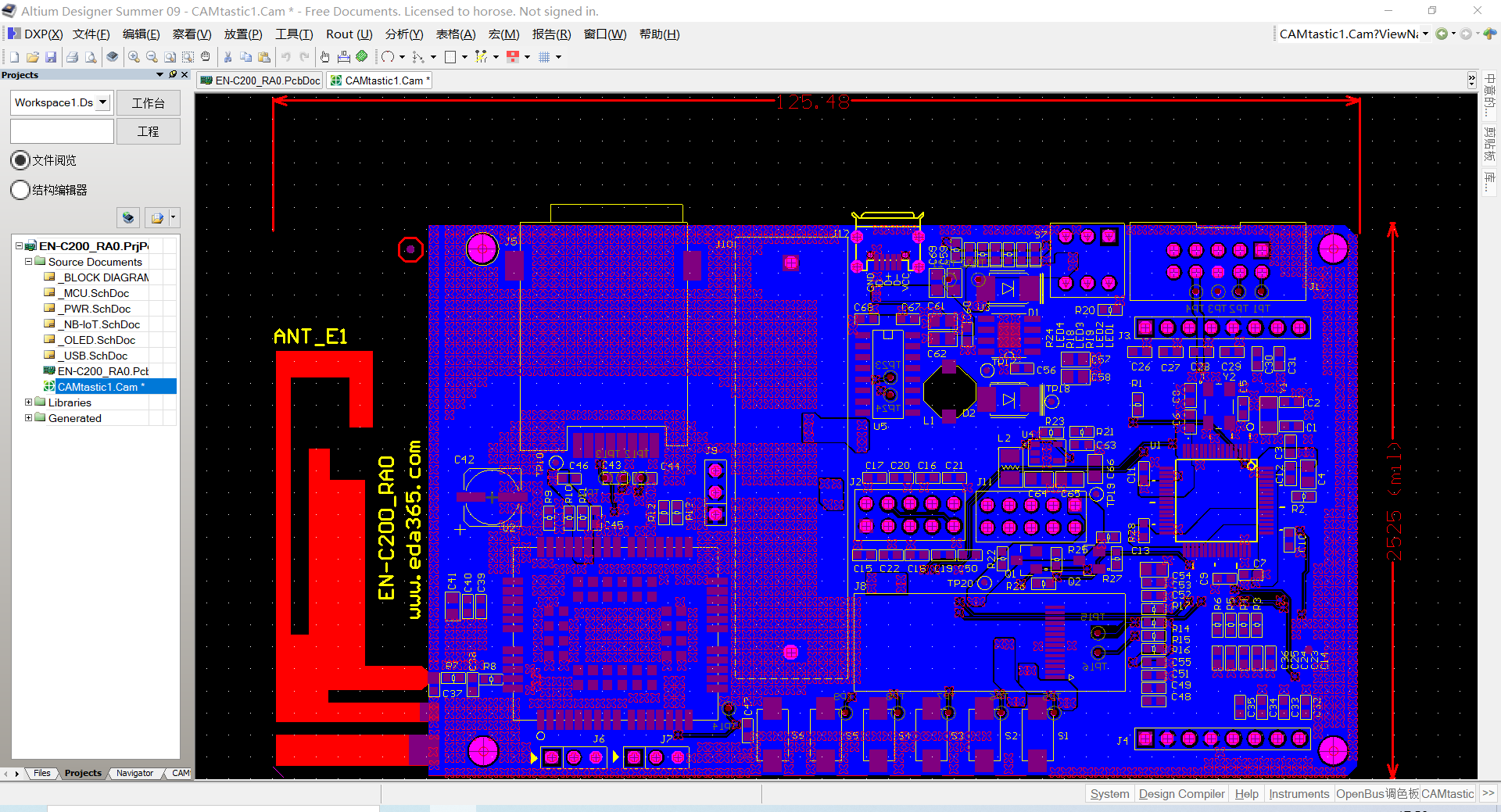Image resolution: width=1501 pixels, height=812 pixels.
Task: Click the red alignment tool icon
Action: pos(513,57)
